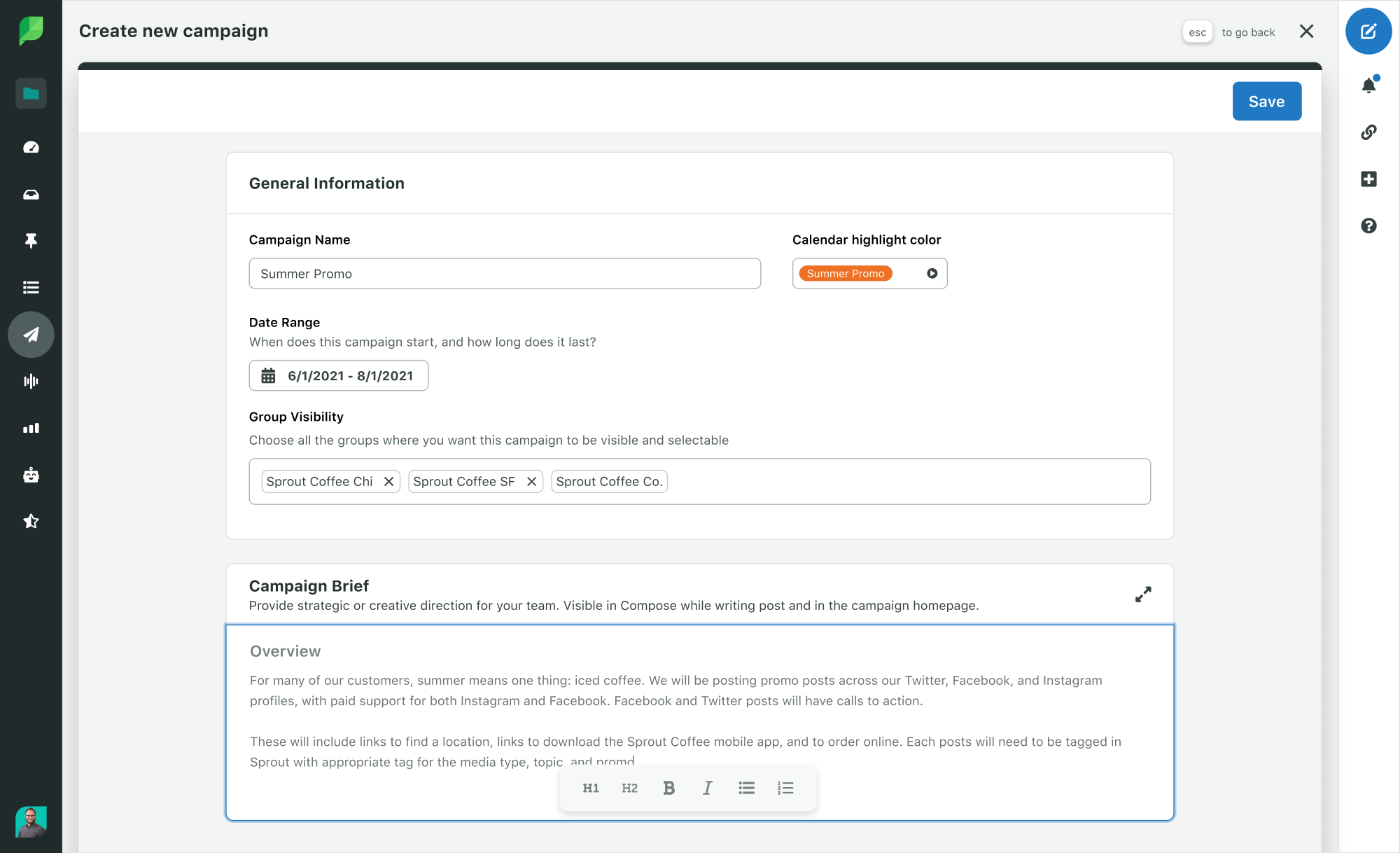Image resolution: width=1400 pixels, height=853 pixels.
Task: Open H1 heading style in brief editor
Action: pos(591,787)
